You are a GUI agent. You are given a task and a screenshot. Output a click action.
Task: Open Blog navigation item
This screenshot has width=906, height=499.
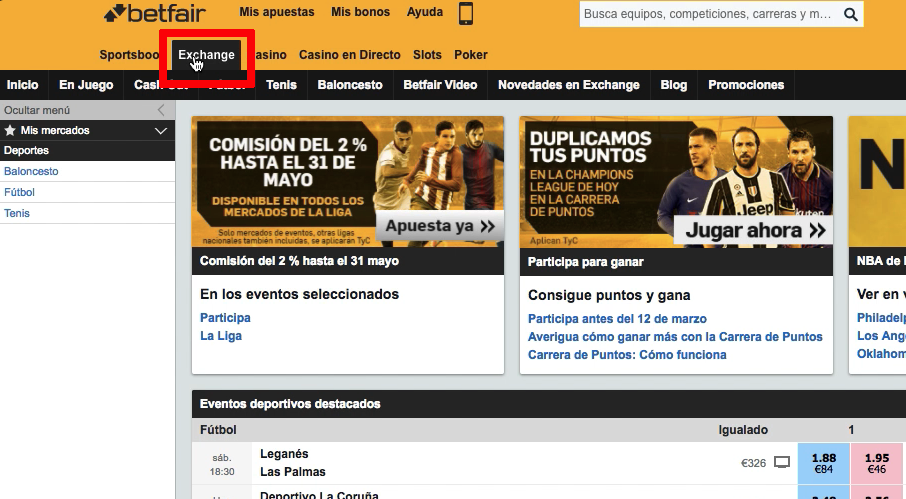(x=674, y=85)
